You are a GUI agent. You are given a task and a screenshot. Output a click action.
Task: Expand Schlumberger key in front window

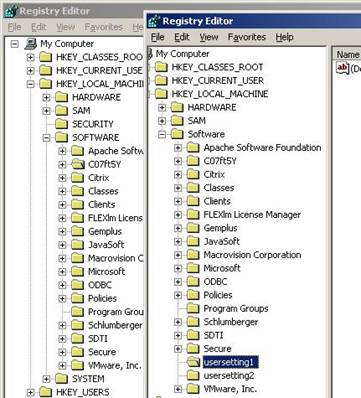[178, 322]
